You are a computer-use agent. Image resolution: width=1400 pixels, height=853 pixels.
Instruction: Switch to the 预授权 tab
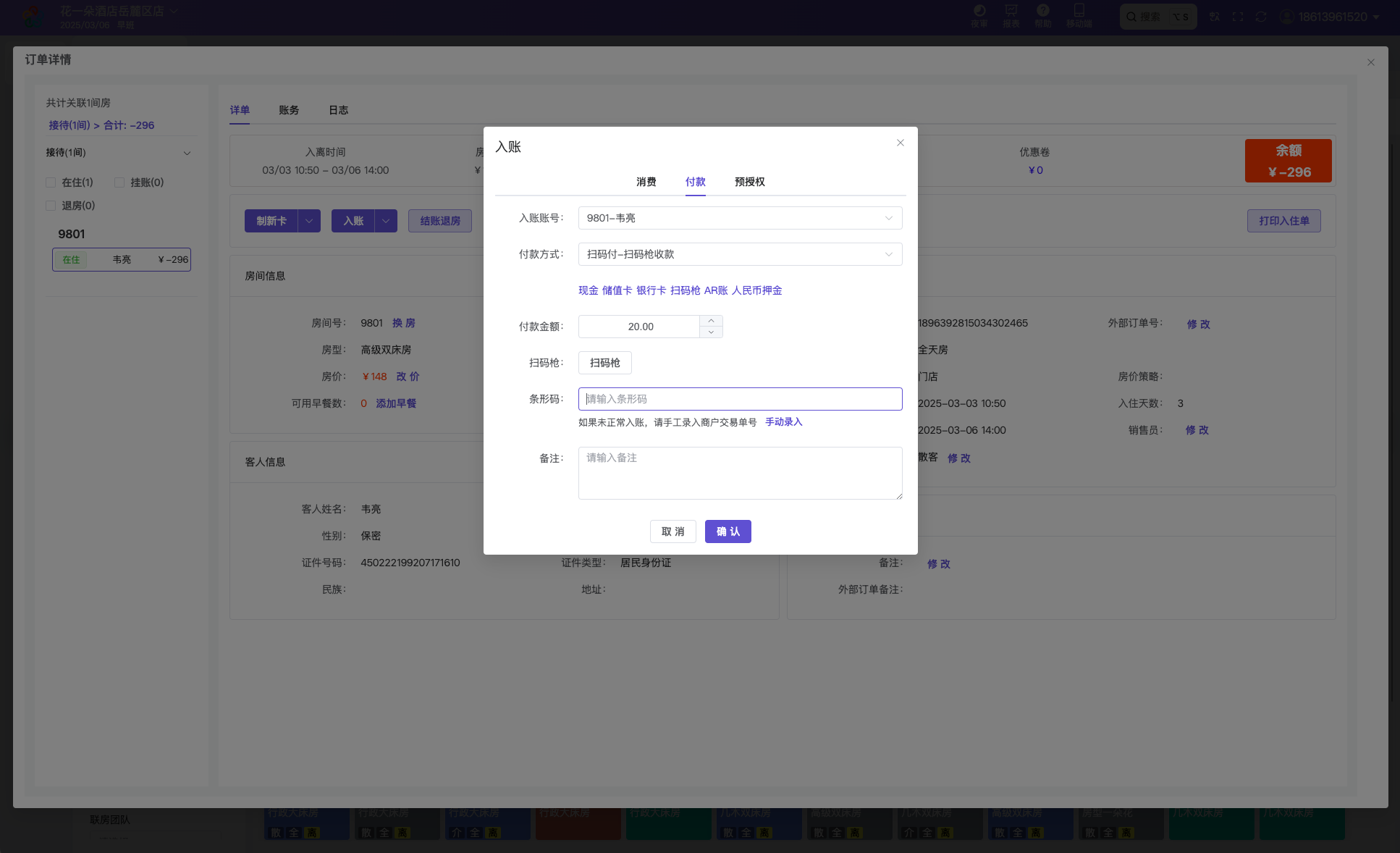coord(750,182)
